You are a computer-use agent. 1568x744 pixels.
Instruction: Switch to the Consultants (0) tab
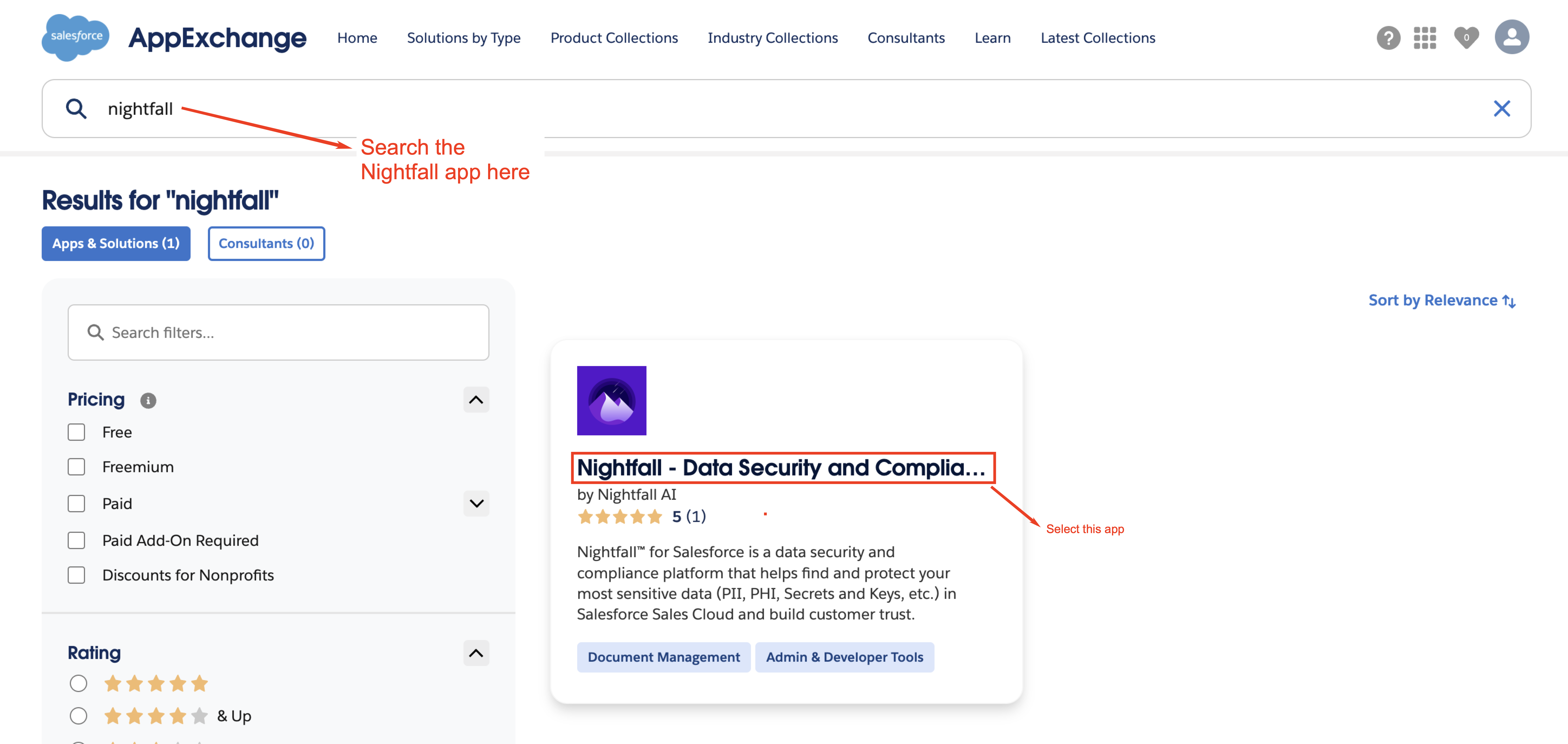coord(266,244)
